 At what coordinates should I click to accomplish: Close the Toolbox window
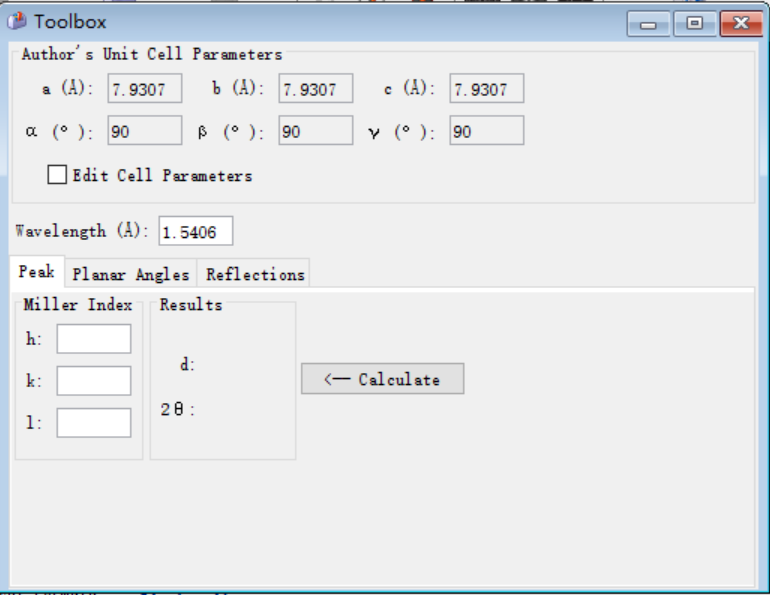click(741, 23)
